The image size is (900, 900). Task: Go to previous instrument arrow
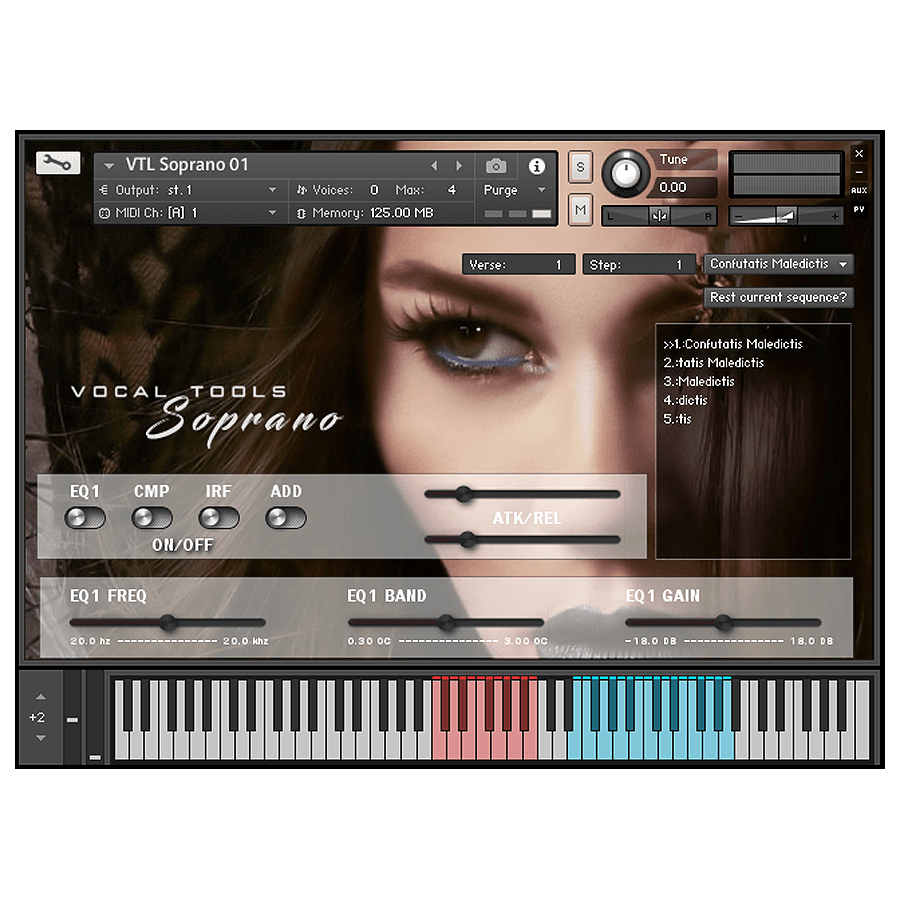pyautogui.click(x=434, y=166)
